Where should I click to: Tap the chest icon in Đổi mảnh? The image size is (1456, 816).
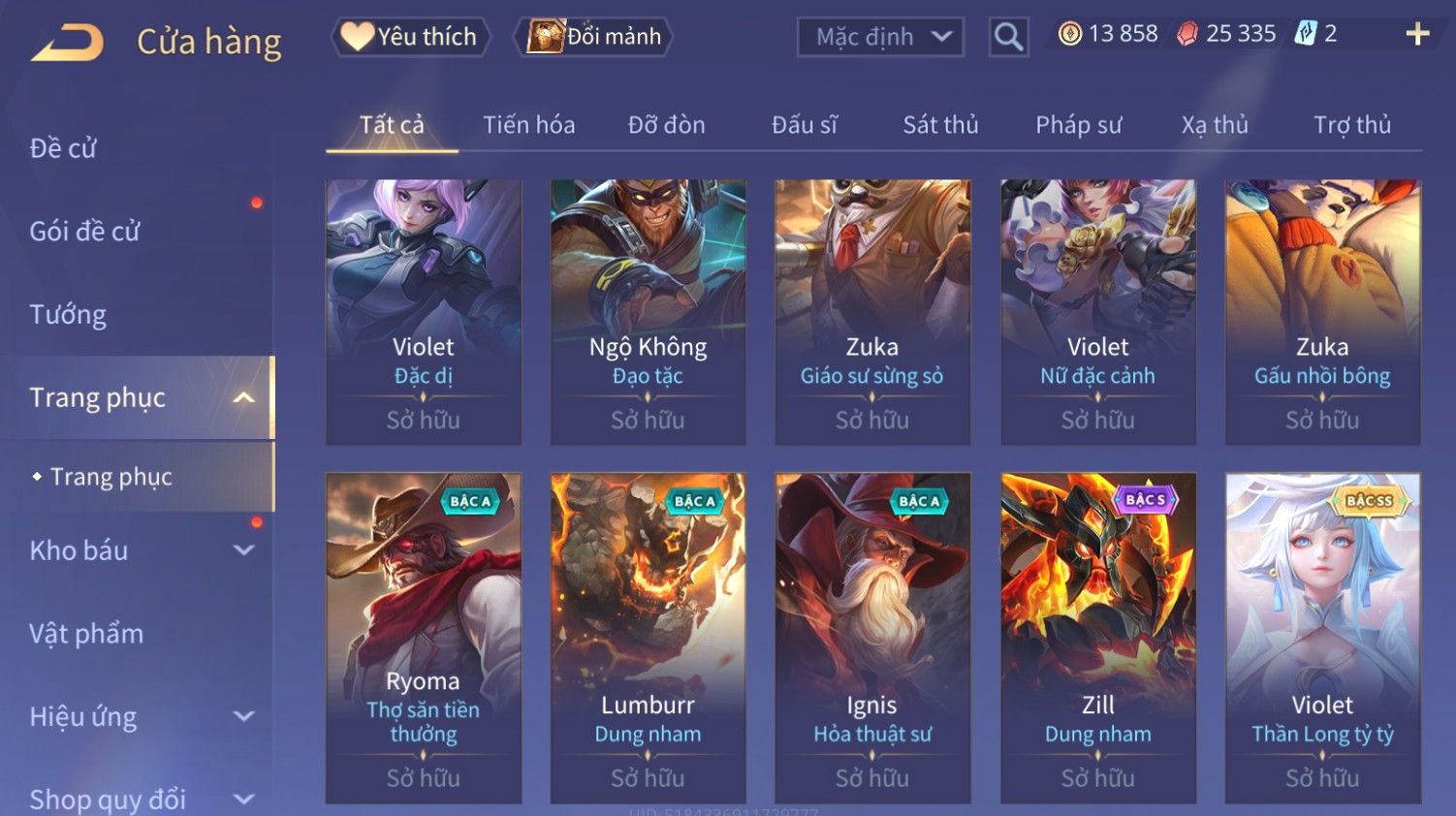(546, 37)
